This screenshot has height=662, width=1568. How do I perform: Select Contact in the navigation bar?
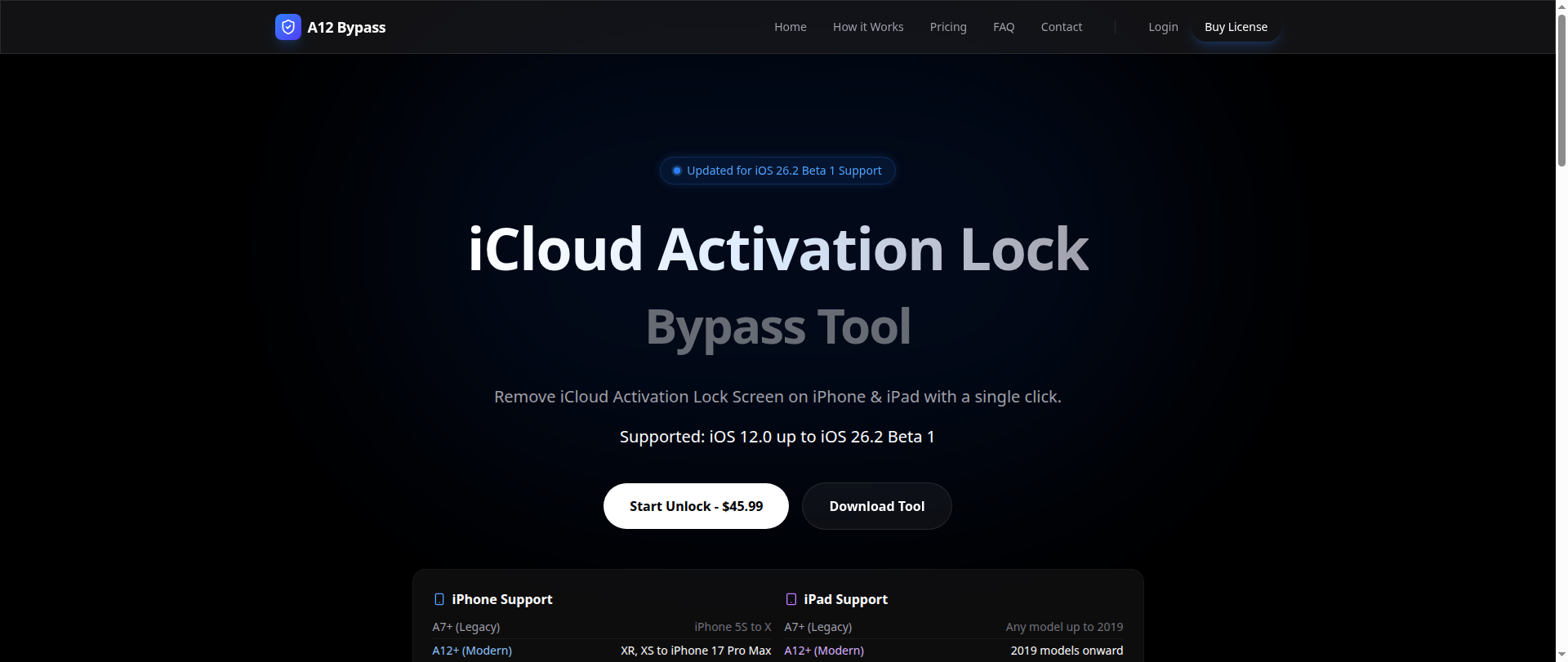click(x=1061, y=27)
